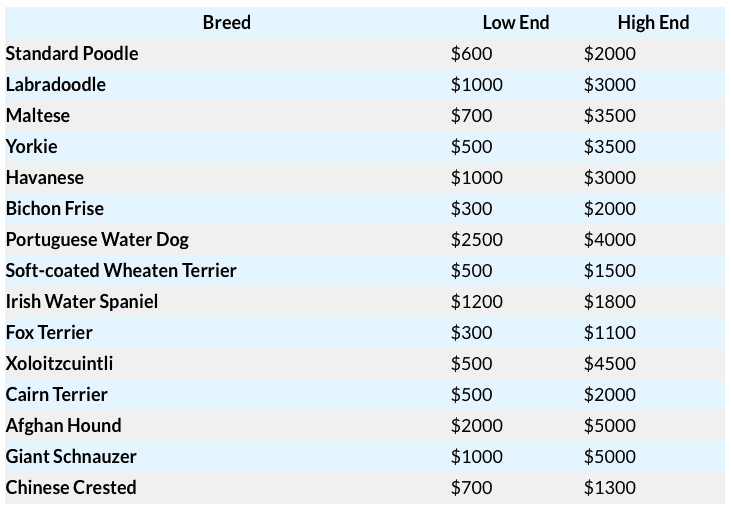The height and width of the screenshot is (512, 732).
Task: Select the Giant Schnauzer breed name
Action: (x=71, y=456)
